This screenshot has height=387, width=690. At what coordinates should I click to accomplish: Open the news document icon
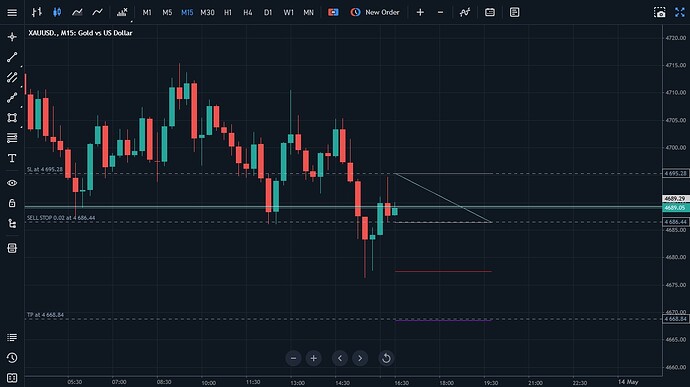coord(514,12)
